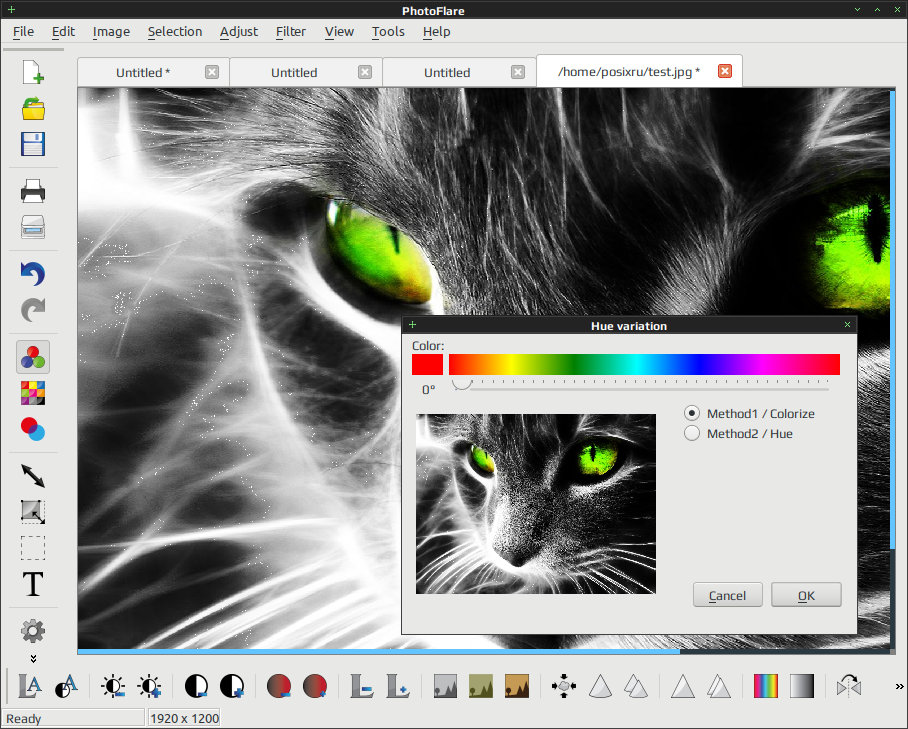Click the Open file folder icon
This screenshot has width=908, height=729.
pyautogui.click(x=33, y=108)
